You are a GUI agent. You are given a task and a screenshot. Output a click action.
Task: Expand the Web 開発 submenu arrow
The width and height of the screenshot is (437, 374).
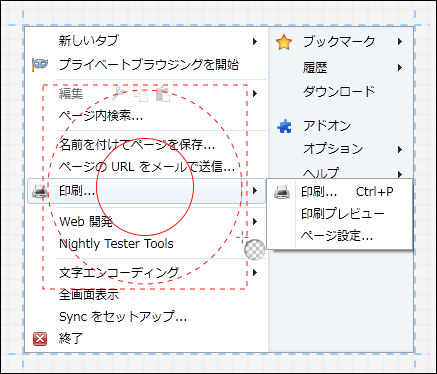coord(255,221)
